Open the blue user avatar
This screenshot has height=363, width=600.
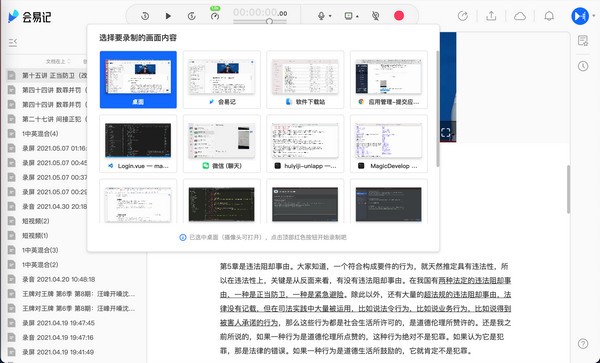(x=580, y=16)
